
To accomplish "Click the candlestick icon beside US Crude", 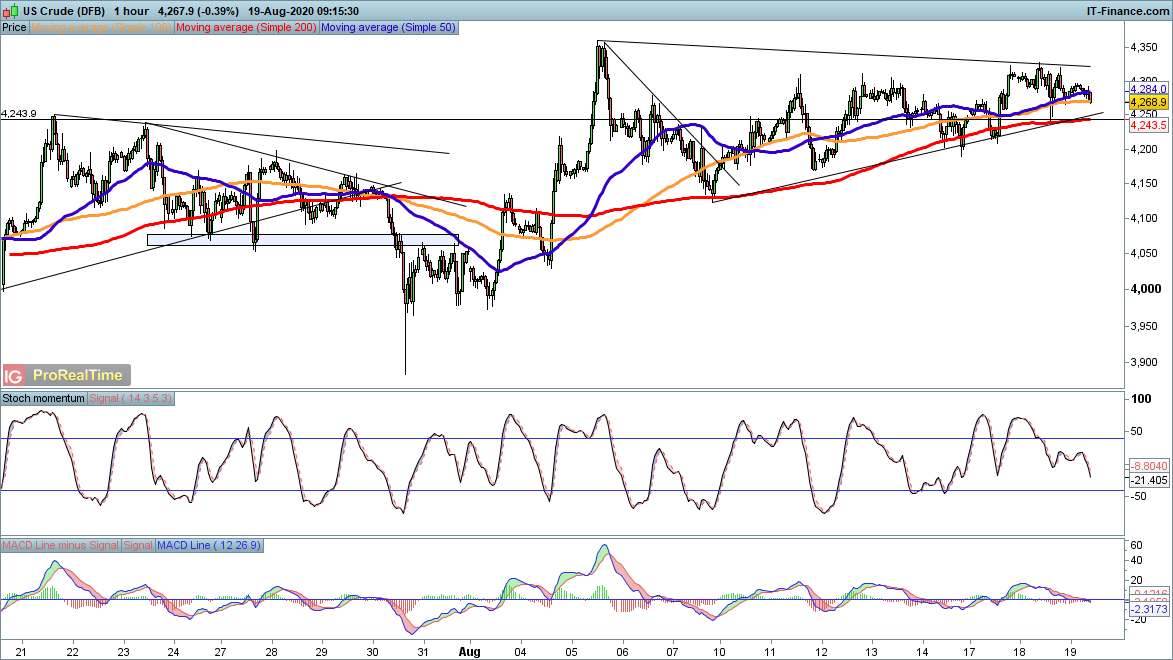I will click(x=10, y=10).
